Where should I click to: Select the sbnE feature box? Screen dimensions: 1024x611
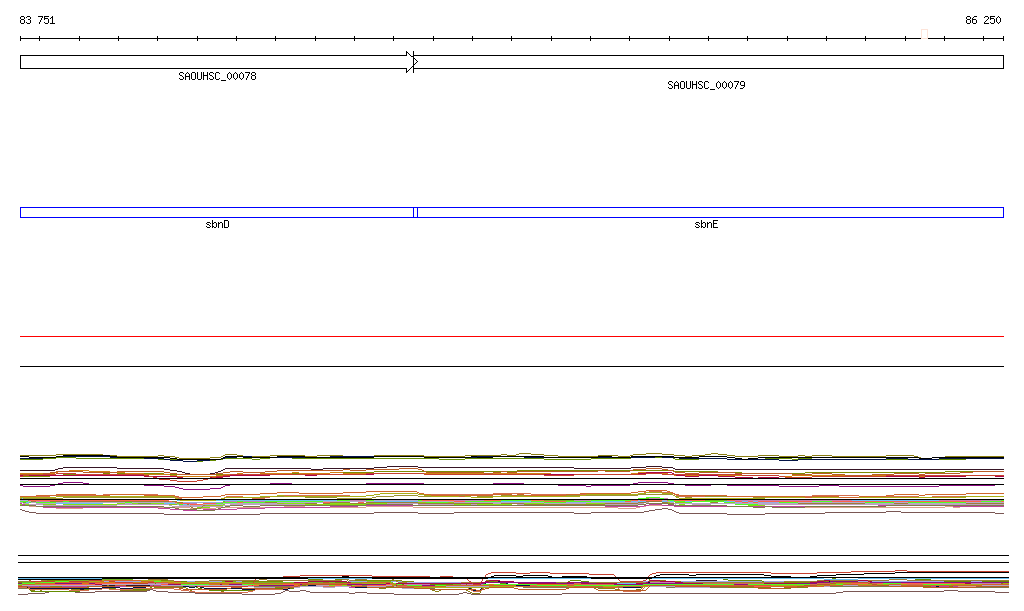pos(708,212)
